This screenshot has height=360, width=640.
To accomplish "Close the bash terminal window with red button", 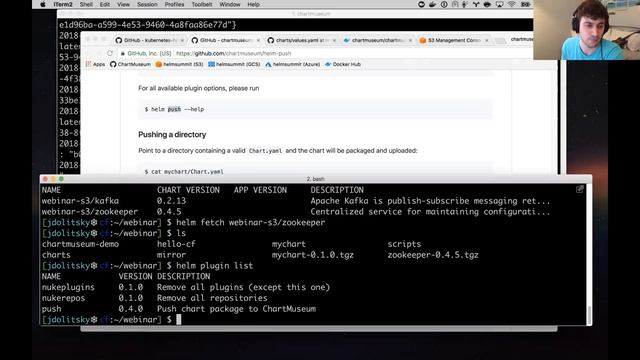I will [x=45, y=179].
